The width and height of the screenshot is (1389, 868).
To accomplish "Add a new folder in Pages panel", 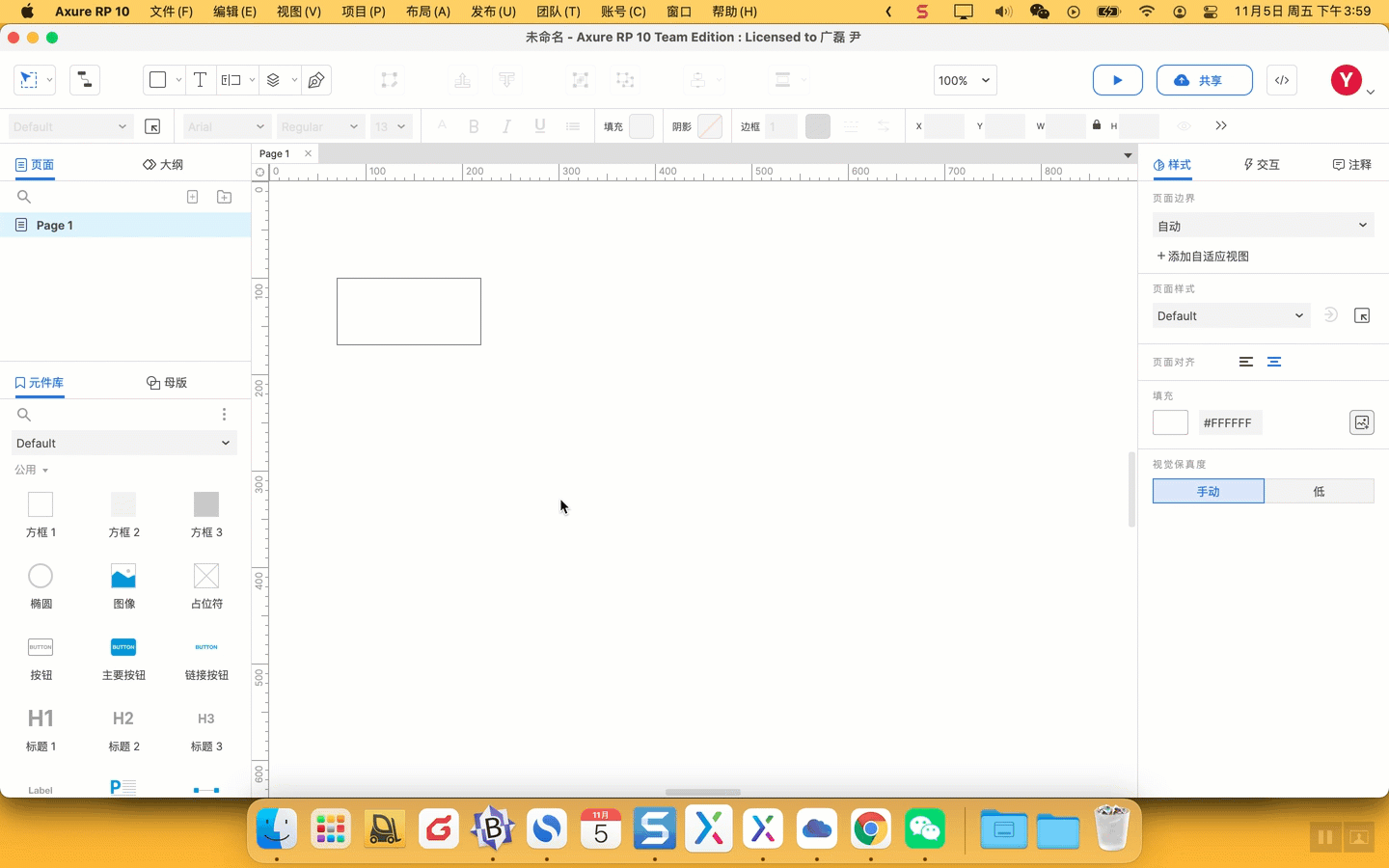I will pos(224,197).
